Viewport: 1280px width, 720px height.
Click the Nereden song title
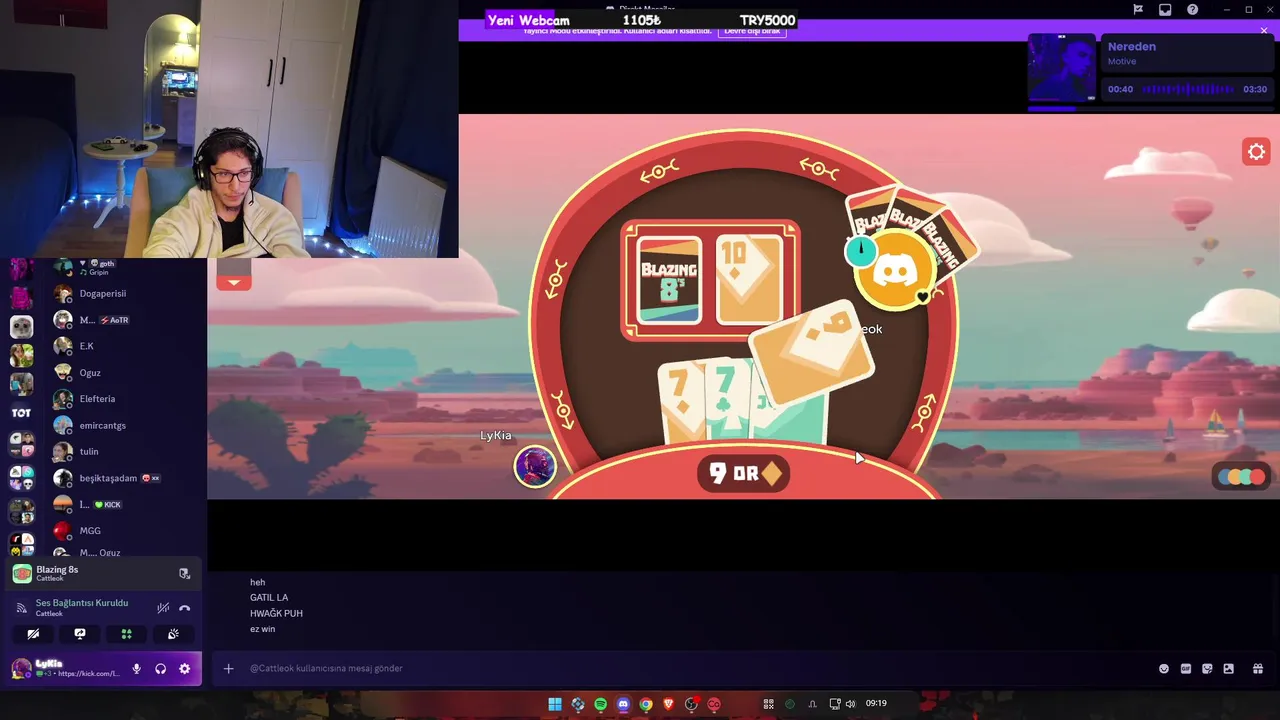pyautogui.click(x=1131, y=47)
